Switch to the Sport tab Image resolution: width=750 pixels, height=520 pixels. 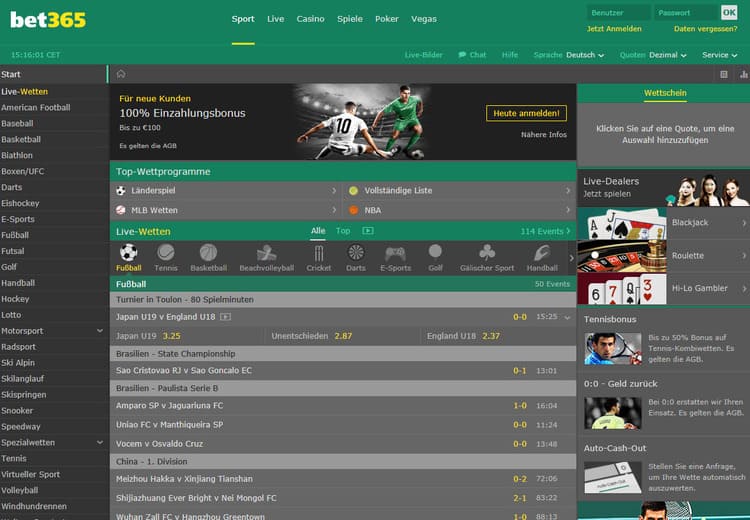(x=243, y=19)
